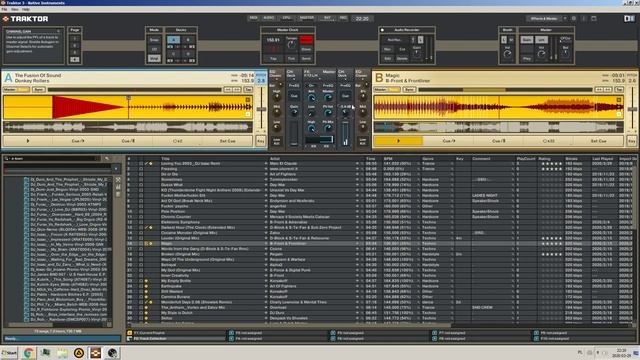The height and width of the screenshot is (360, 640).
Task: Open the dropdown beside browser preview bar
Action: [116, 168]
